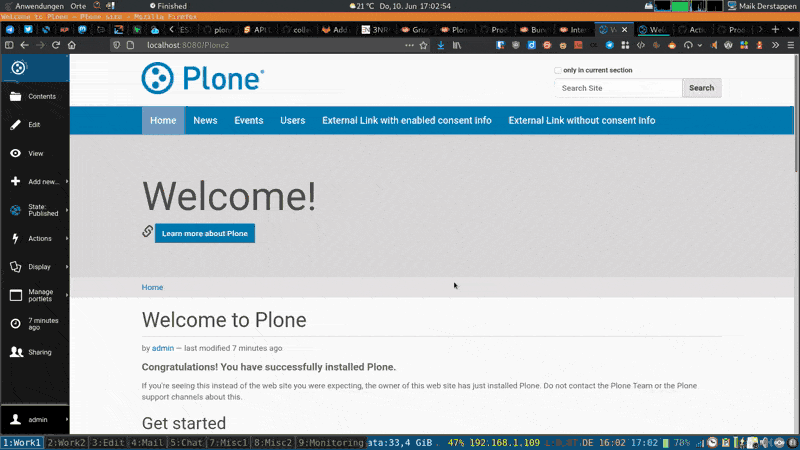Click Telegram extension icon in toolbar

610,45
